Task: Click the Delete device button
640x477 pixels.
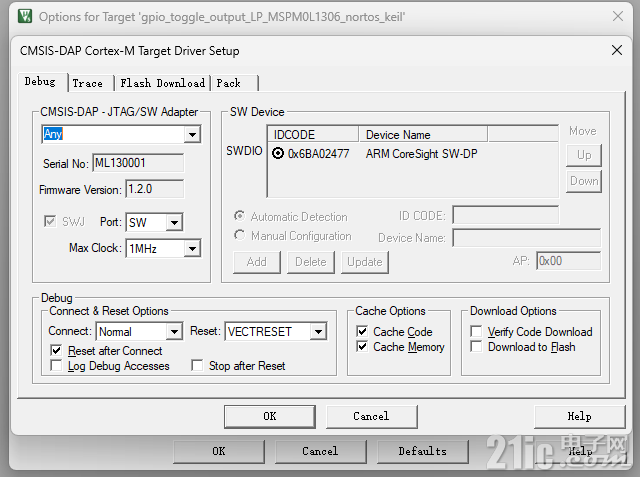Action: [311, 262]
